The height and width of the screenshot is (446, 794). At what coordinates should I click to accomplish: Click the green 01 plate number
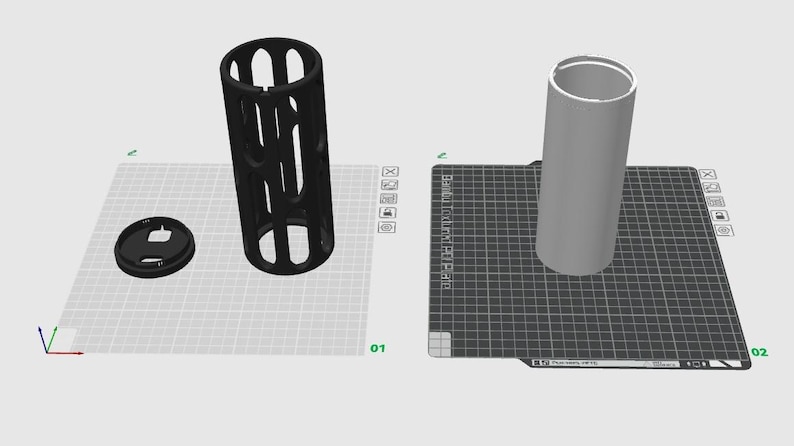pos(378,348)
